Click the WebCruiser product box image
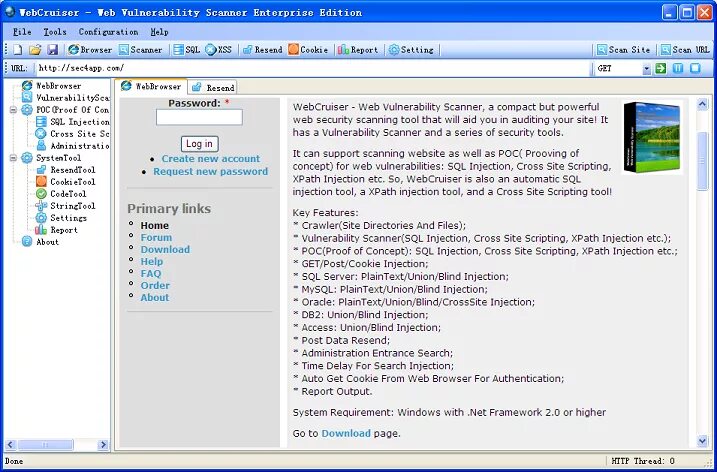The width and height of the screenshot is (717, 472). (x=652, y=137)
